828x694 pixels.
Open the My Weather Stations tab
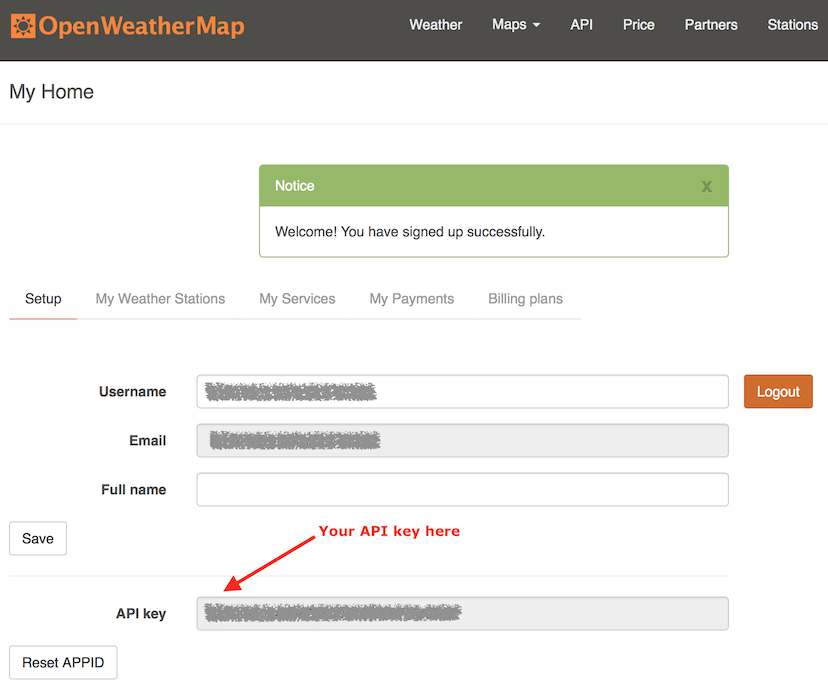pyautogui.click(x=160, y=298)
